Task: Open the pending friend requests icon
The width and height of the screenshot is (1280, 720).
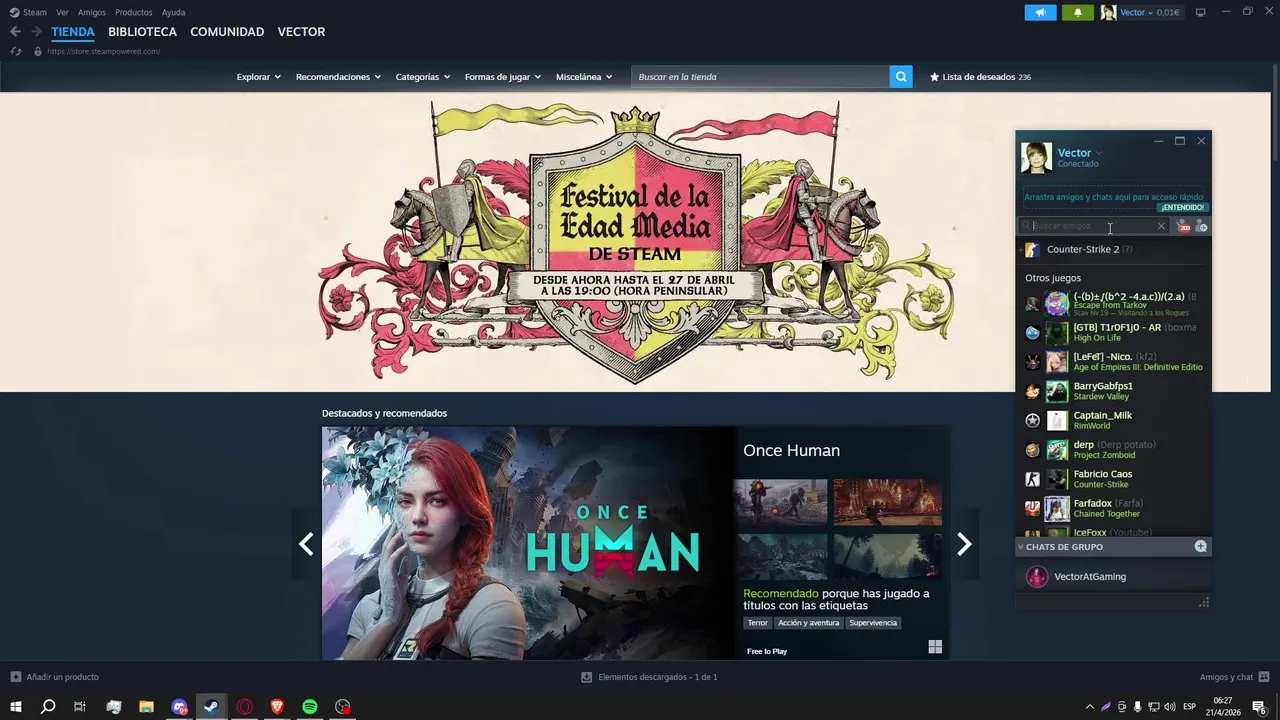Action: coord(1184,227)
